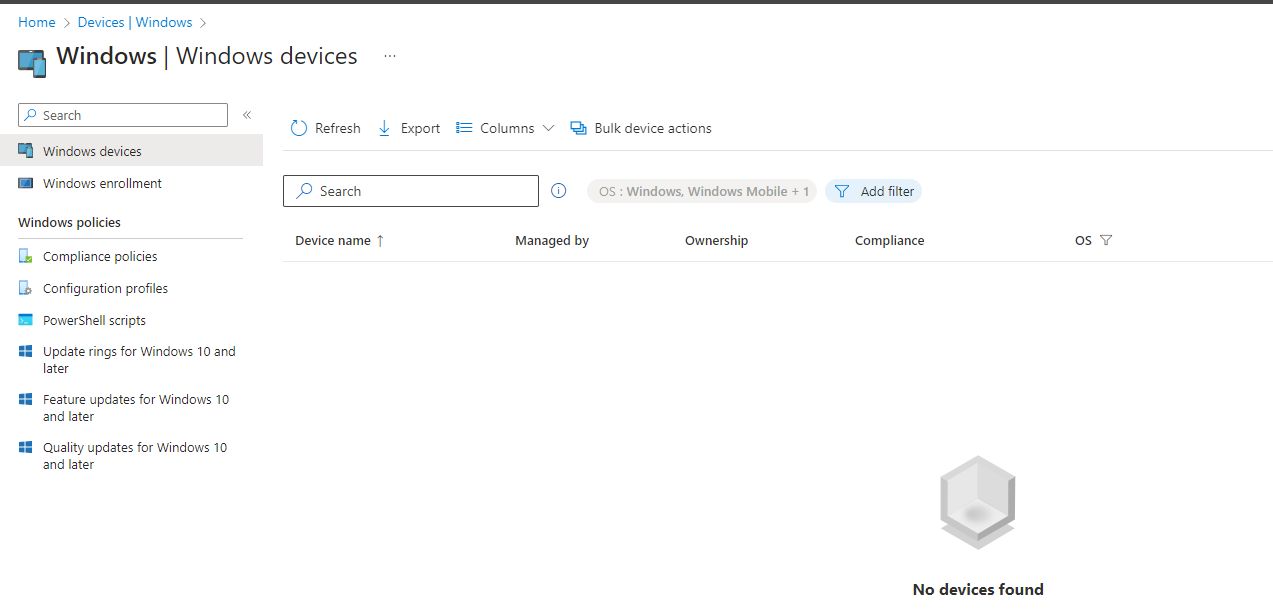The height and width of the screenshot is (610, 1273).
Task: Click the PowerShell scripts icon
Action: click(25, 320)
